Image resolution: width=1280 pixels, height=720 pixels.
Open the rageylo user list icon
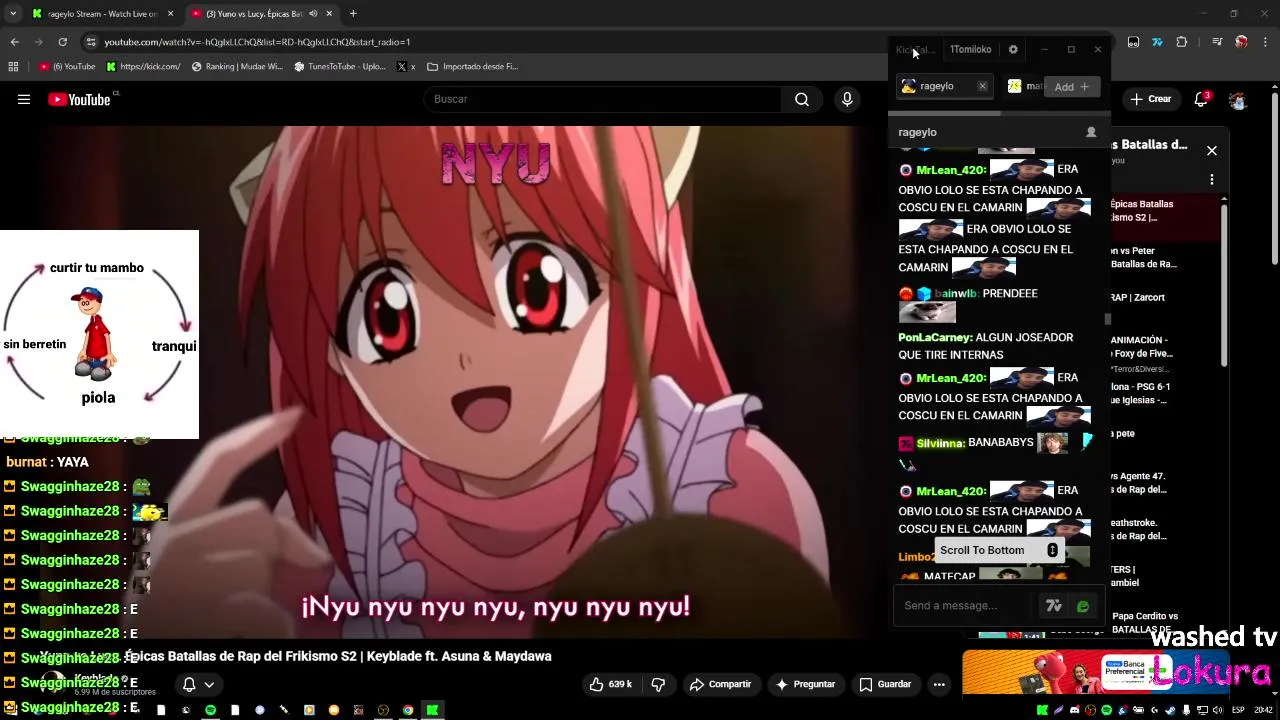(1091, 132)
